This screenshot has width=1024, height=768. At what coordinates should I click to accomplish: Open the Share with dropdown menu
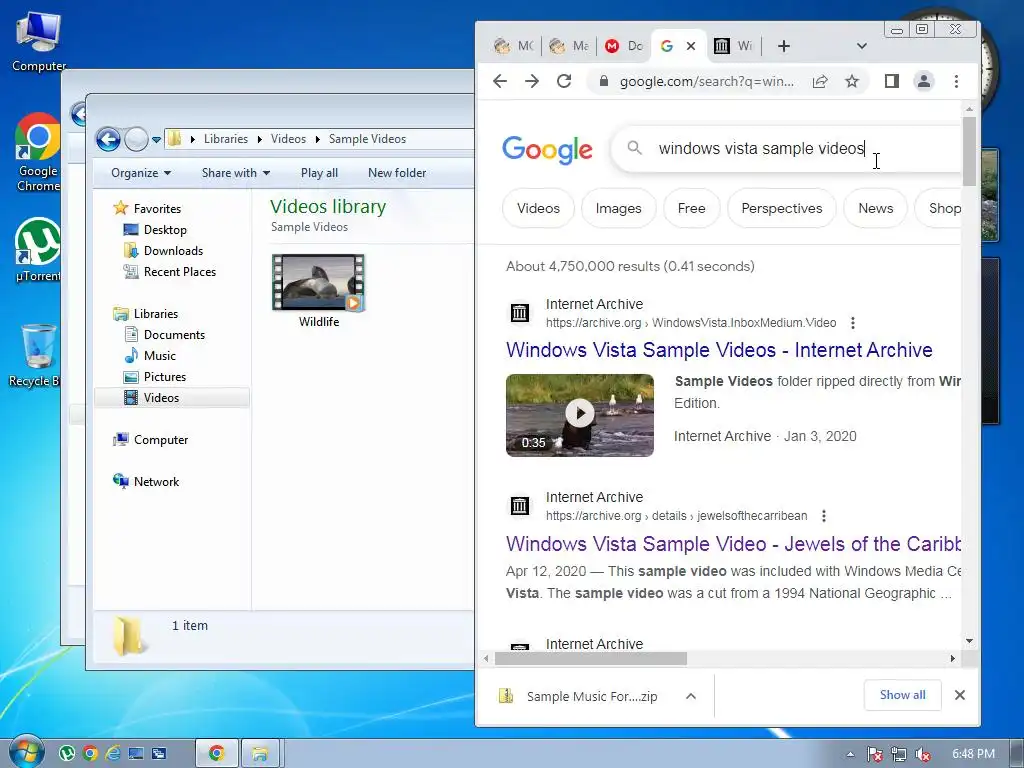coord(236,173)
